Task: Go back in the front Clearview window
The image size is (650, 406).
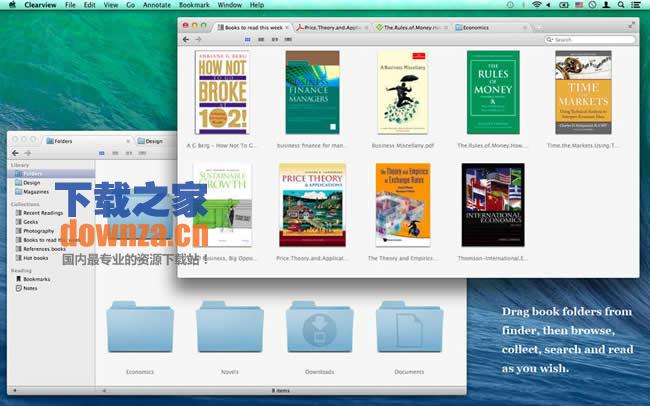Action: (186, 39)
